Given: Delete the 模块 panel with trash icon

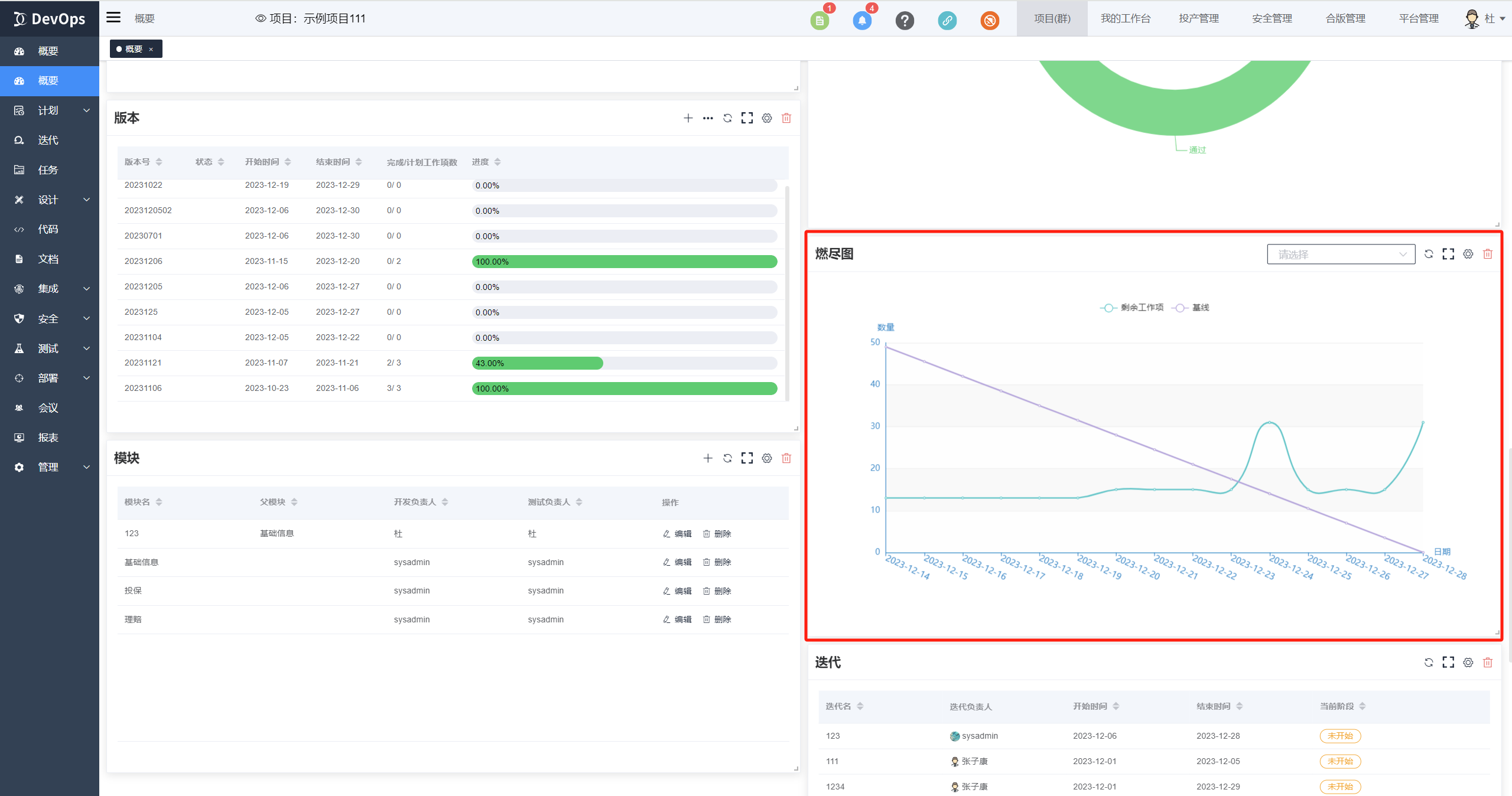Looking at the screenshot, I should 786,458.
